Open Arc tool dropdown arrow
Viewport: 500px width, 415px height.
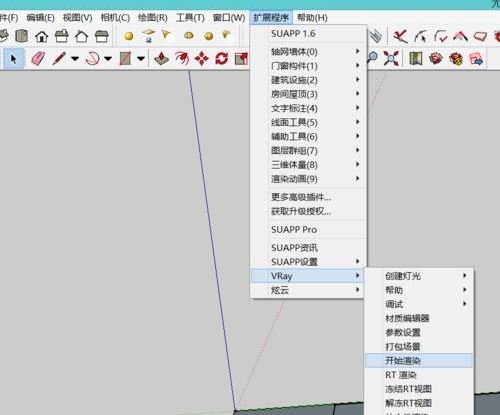[x=108, y=59]
